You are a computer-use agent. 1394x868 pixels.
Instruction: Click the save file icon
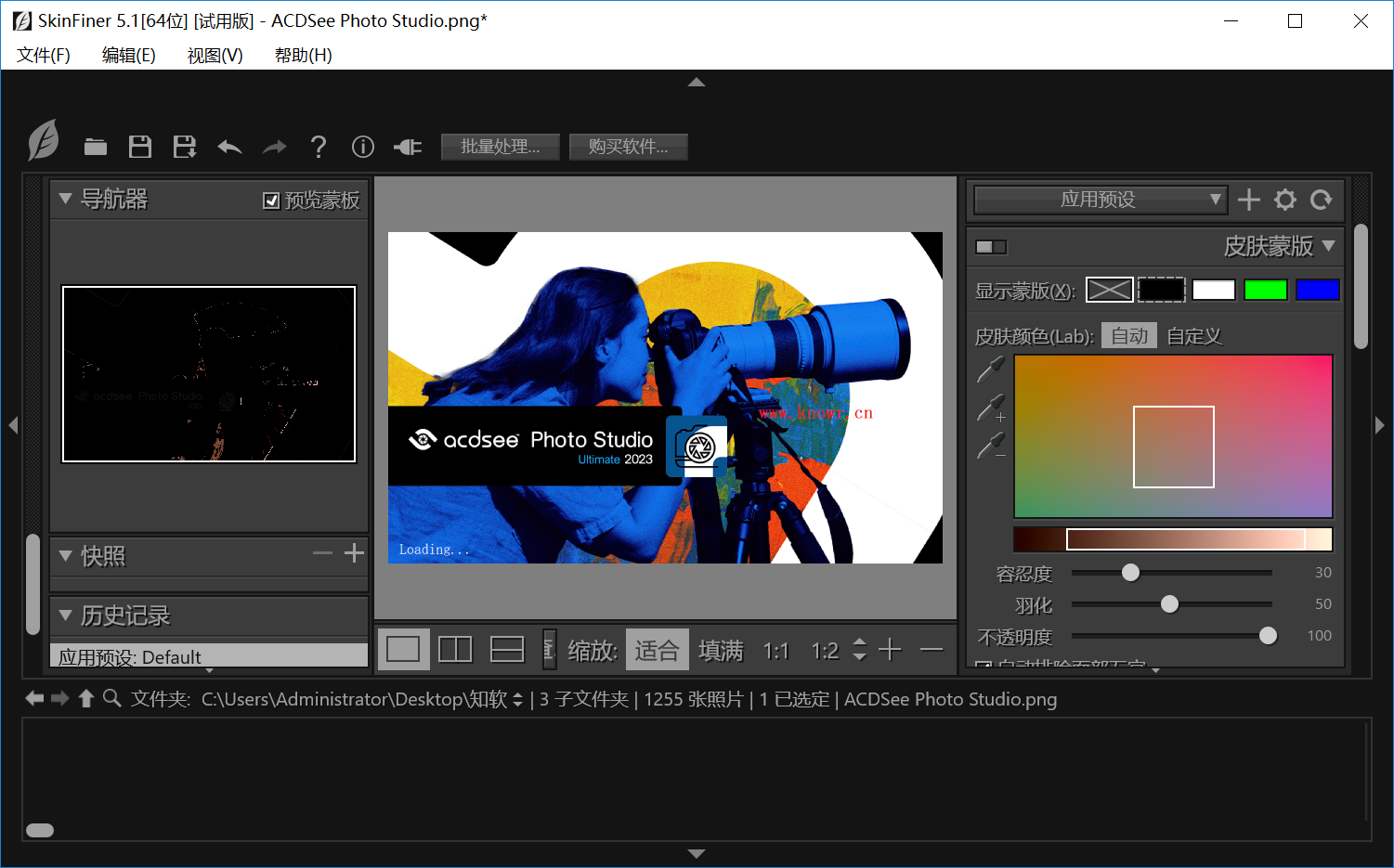click(140, 147)
